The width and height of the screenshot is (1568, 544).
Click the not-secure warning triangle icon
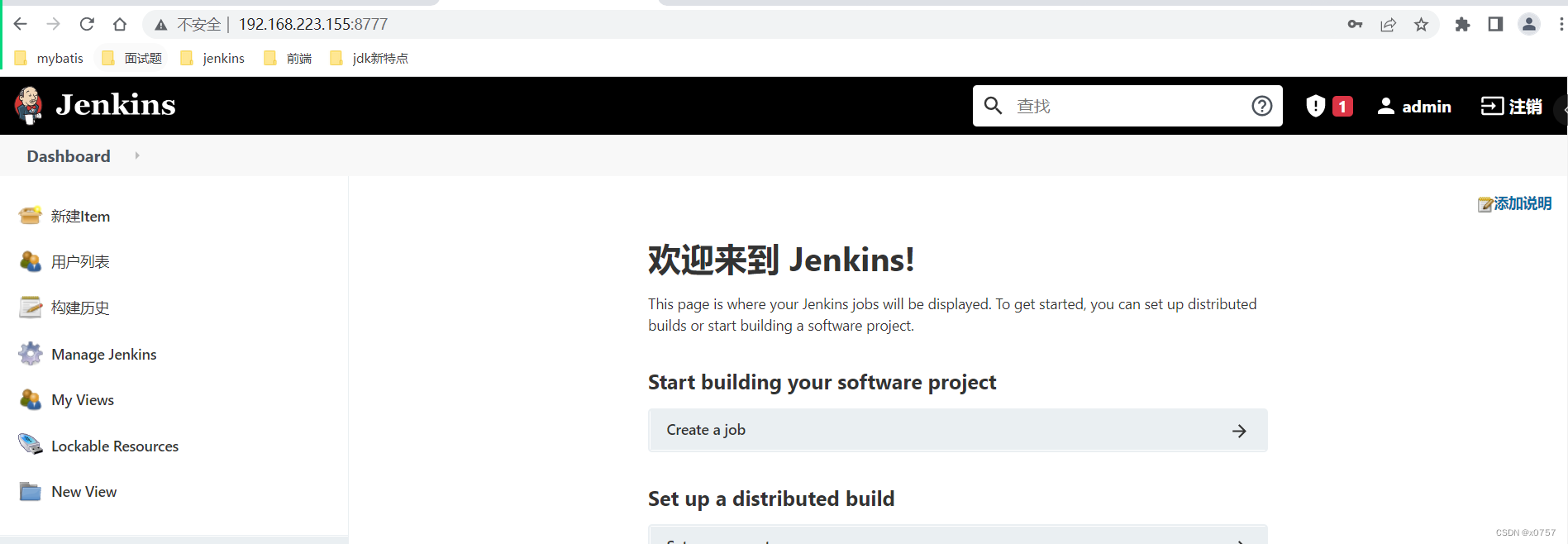tap(161, 25)
